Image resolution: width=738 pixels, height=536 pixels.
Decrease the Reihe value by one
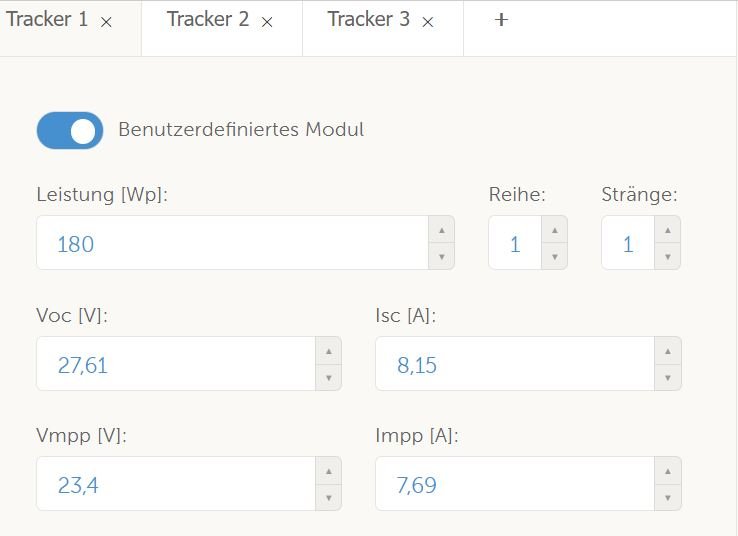[554, 257]
